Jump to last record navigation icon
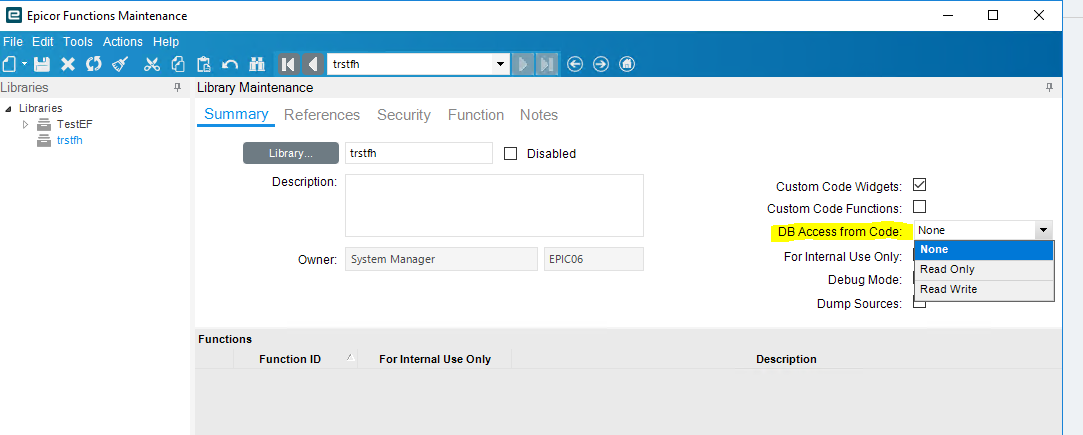This screenshot has width=1083, height=435. click(547, 64)
